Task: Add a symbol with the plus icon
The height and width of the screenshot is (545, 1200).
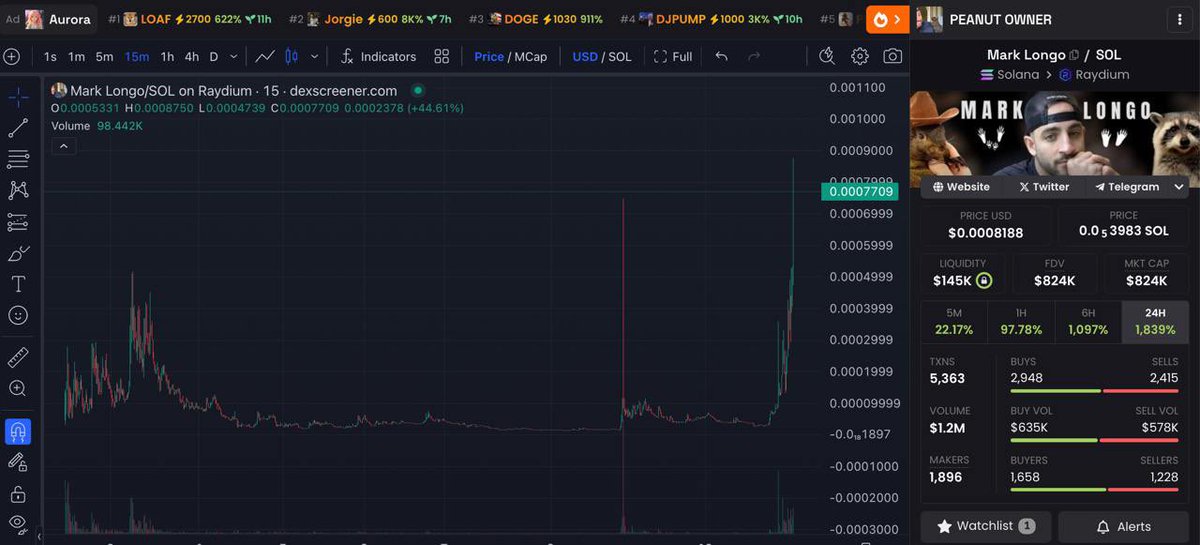Action: click(12, 57)
